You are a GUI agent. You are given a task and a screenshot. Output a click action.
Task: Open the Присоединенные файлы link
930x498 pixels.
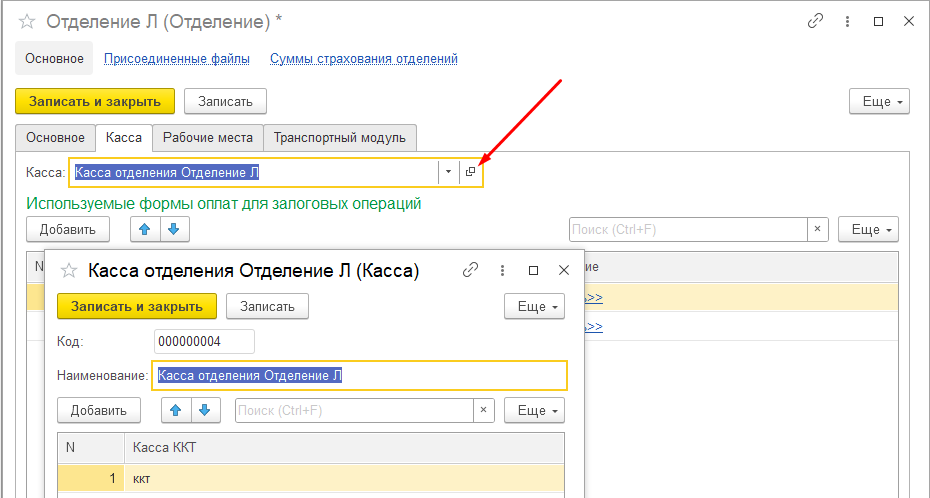click(x=177, y=59)
